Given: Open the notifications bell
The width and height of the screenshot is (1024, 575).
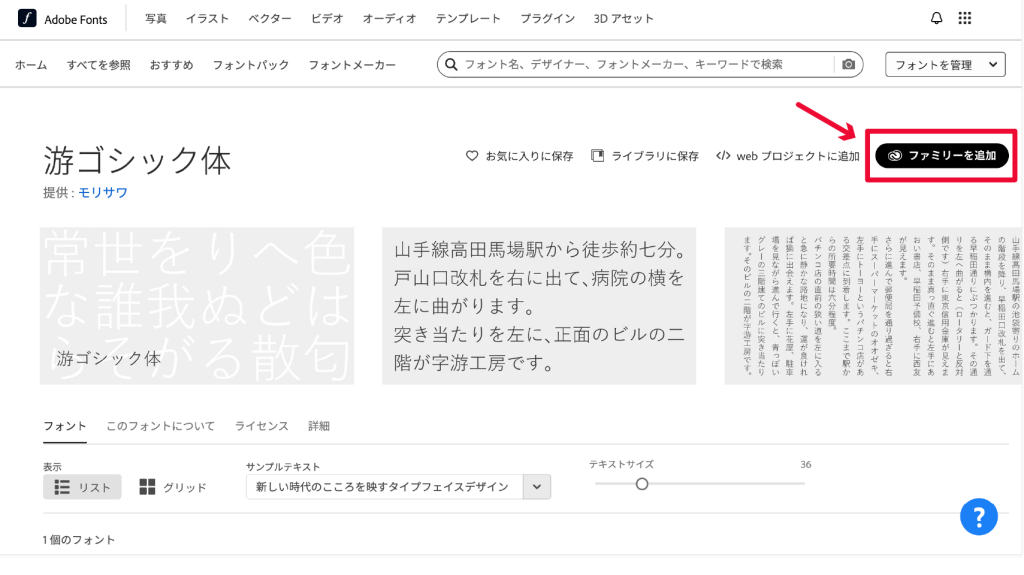Looking at the screenshot, I should [936, 18].
